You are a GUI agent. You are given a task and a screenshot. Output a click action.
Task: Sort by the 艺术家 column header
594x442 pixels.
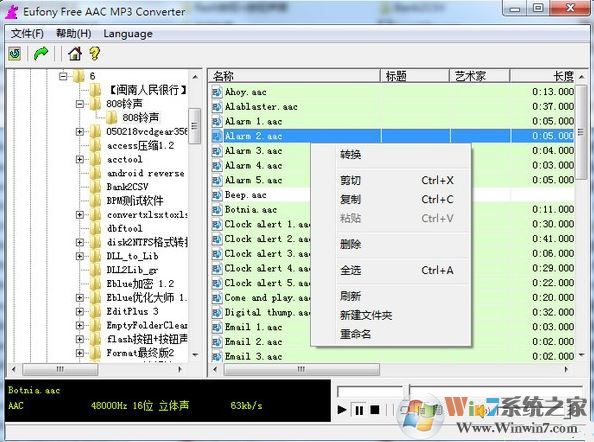pyautogui.click(x=479, y=76)
